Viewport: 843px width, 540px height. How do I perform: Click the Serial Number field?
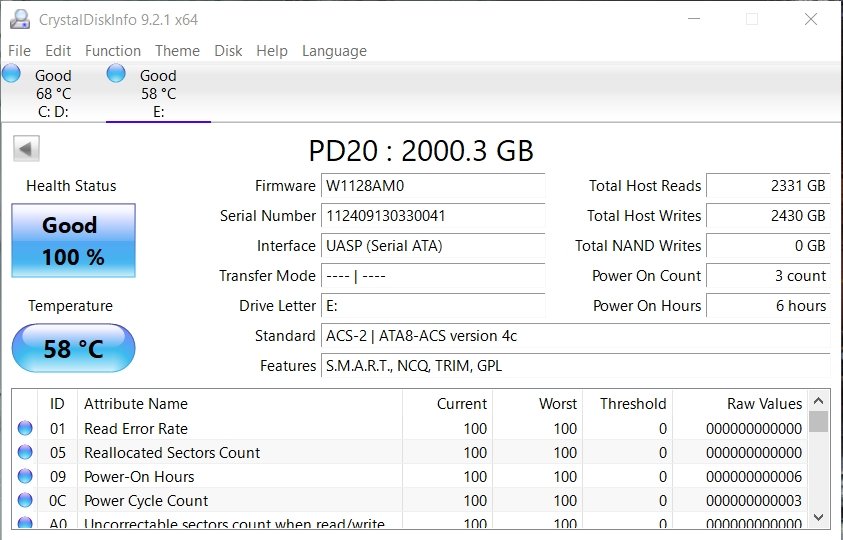[x=433, y=216]
